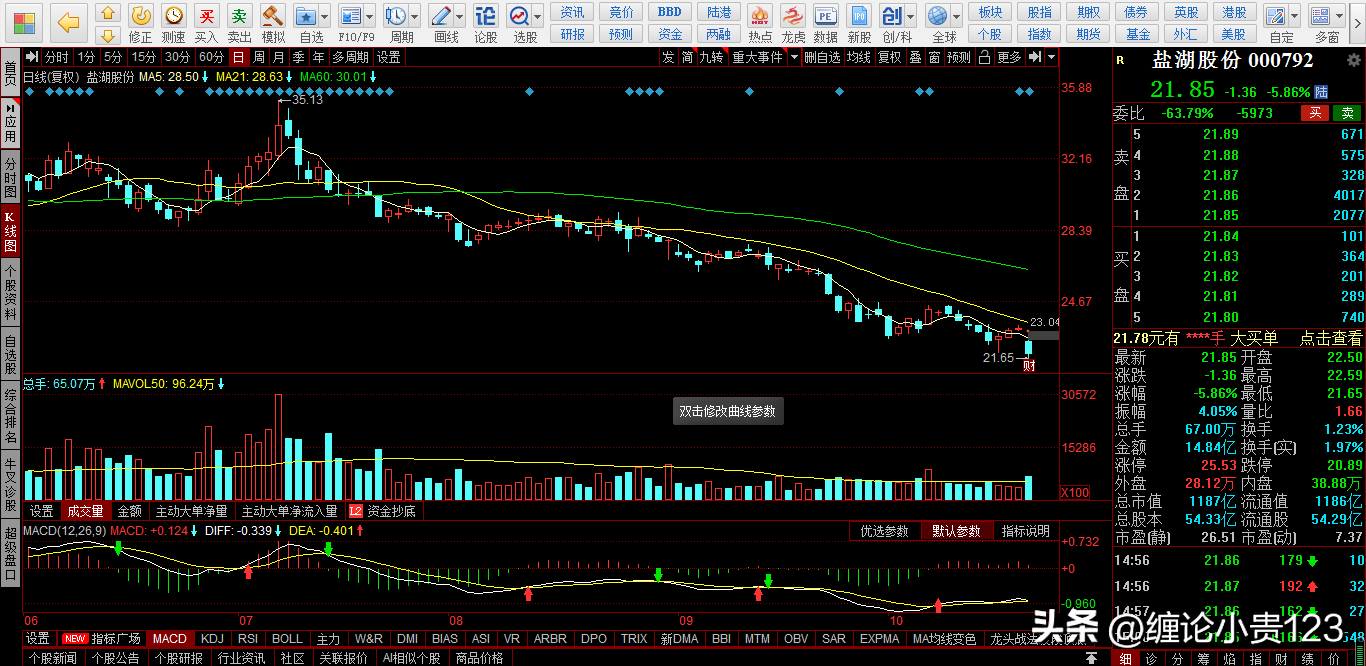Image resolution: width=1366 pixels, height=666 pixels.
Task: Click the 个股新闻 stock news tab
Action: [x=53, y=658]
